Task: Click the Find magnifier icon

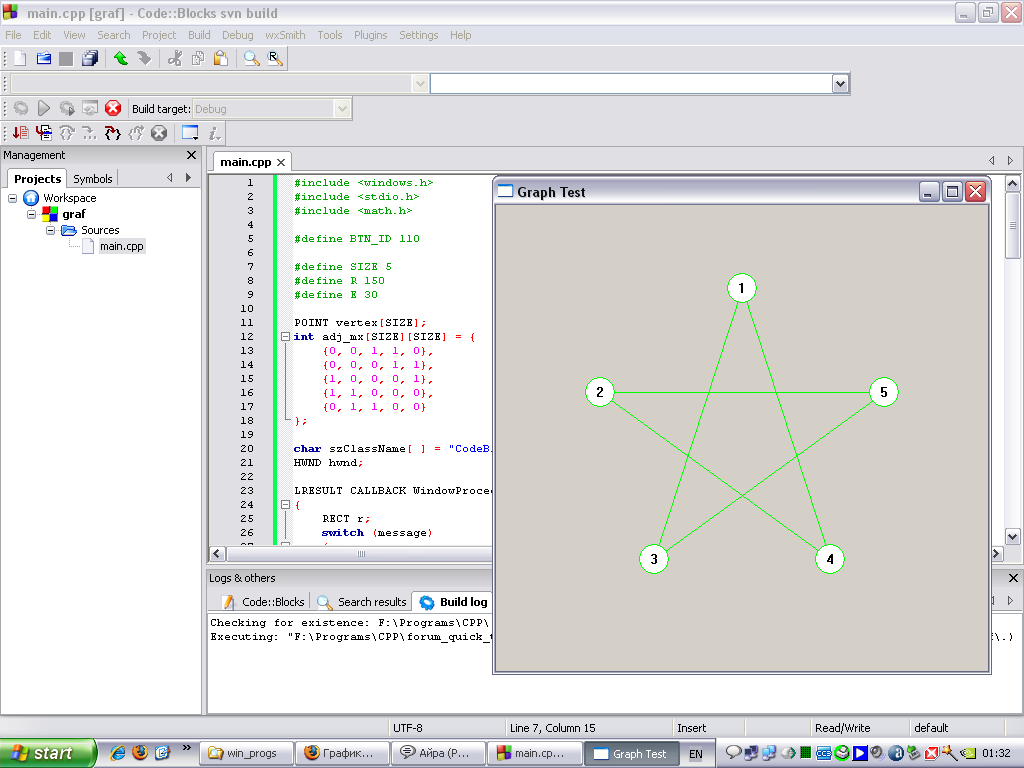Action: coord(251,59)
